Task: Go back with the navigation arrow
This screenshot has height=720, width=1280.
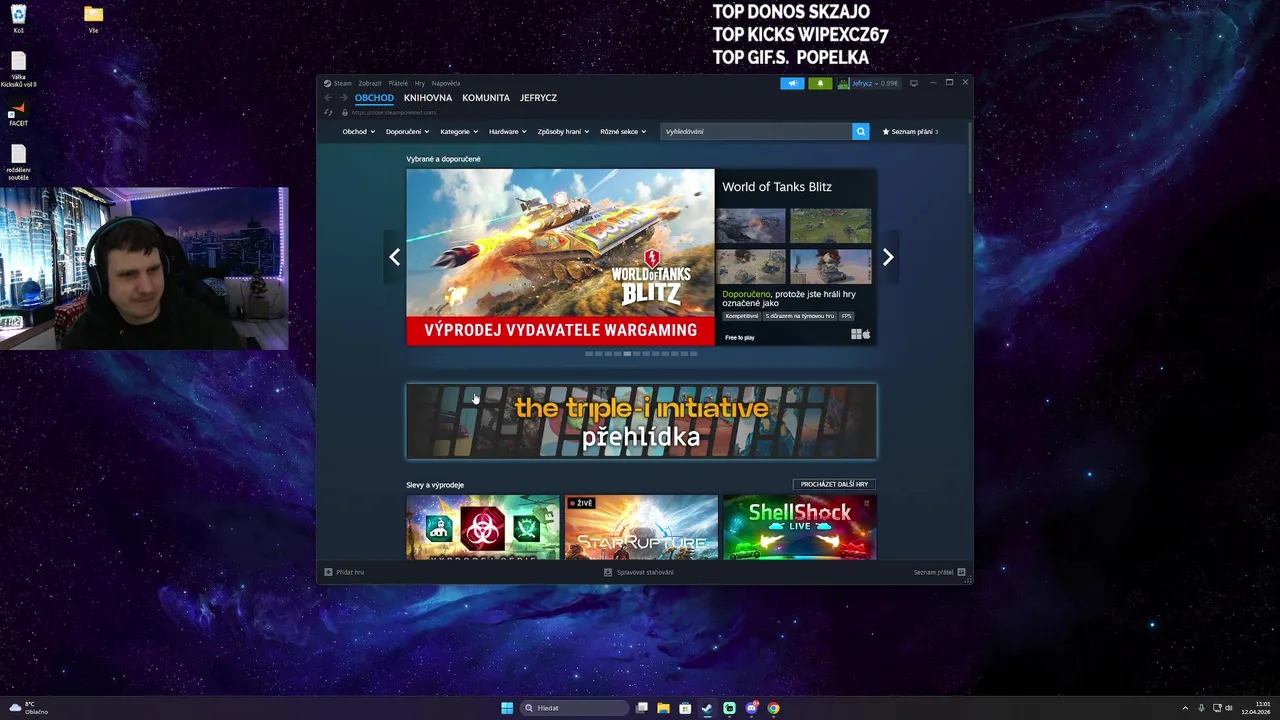Action: pyautogui.click(x=328, y=98)
